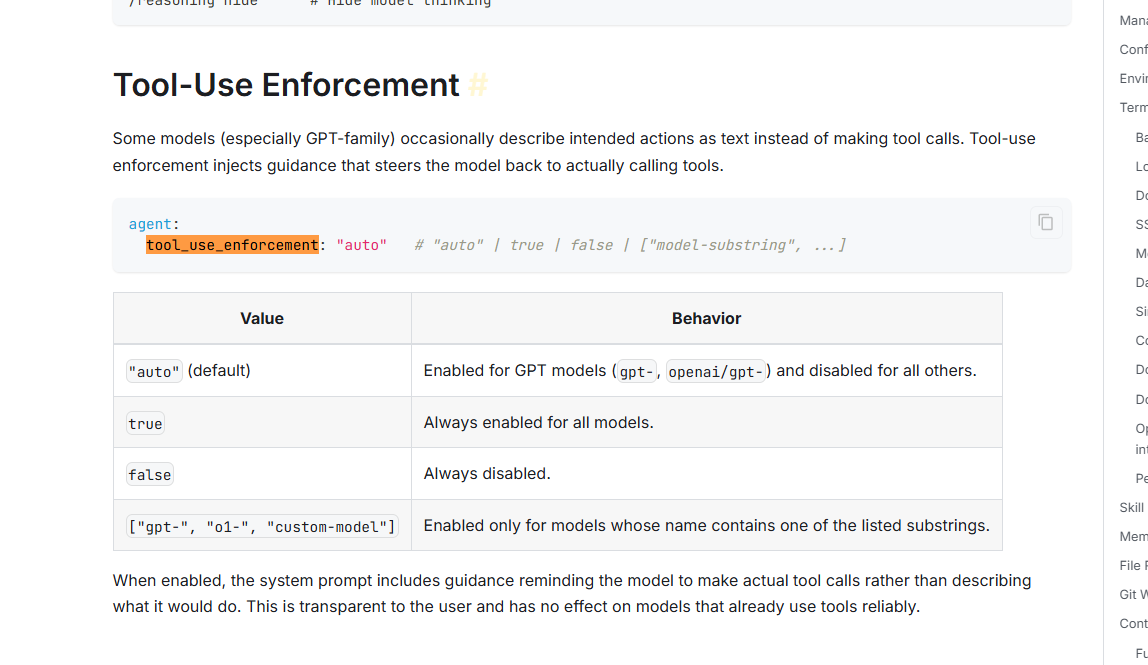Viewport: 1148px width, 665px height.
Task: Click the ["gpt-", "o1-", "custom-model"] list cell
Action: point(262,526)
